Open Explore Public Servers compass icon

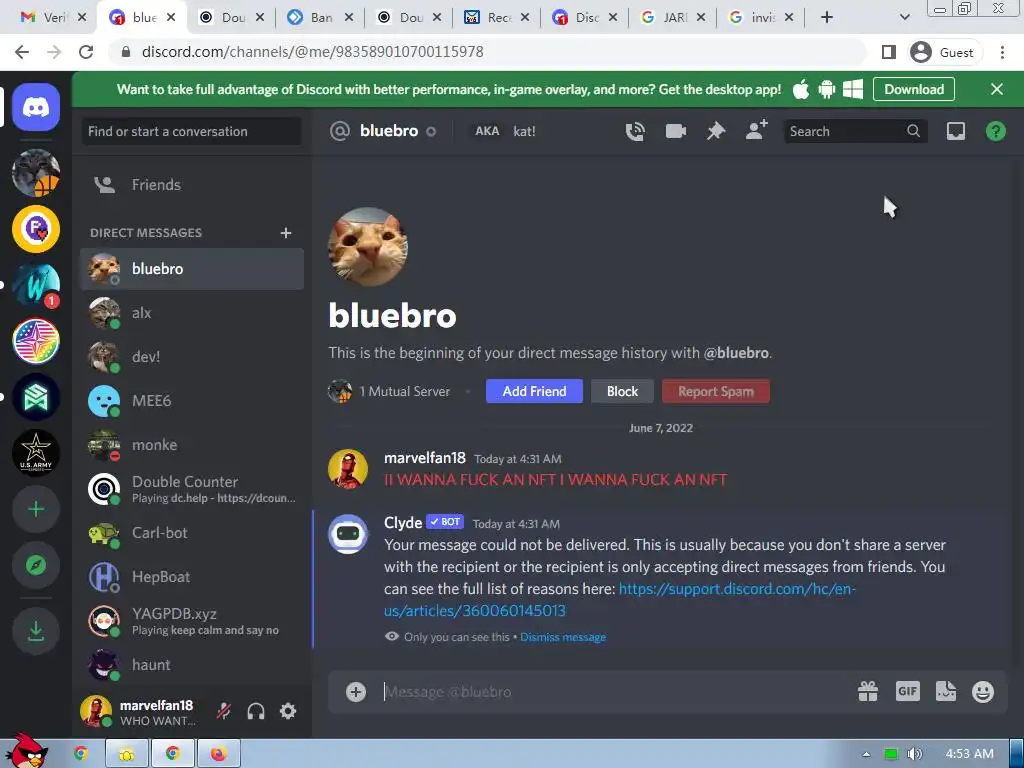point(36,566)
